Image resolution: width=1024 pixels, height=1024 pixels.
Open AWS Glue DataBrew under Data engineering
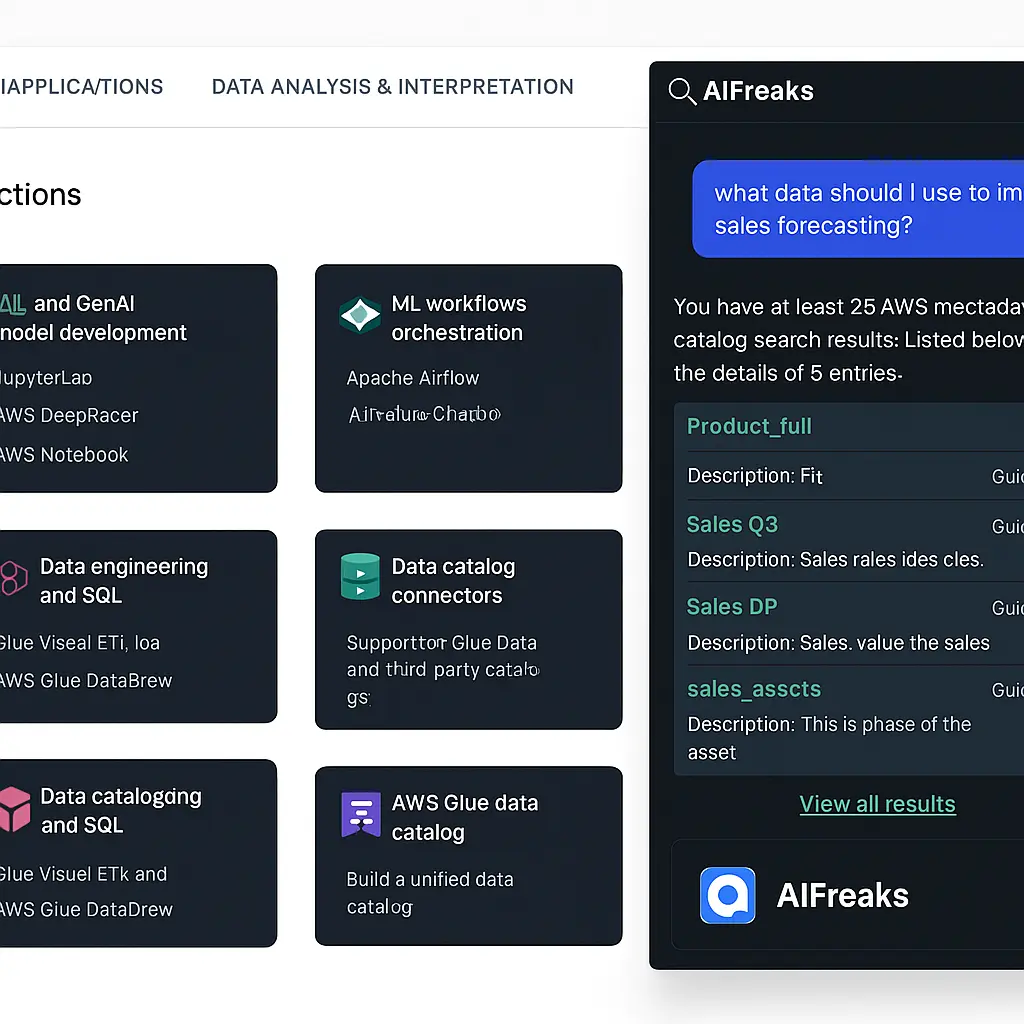tap(86, 681)
